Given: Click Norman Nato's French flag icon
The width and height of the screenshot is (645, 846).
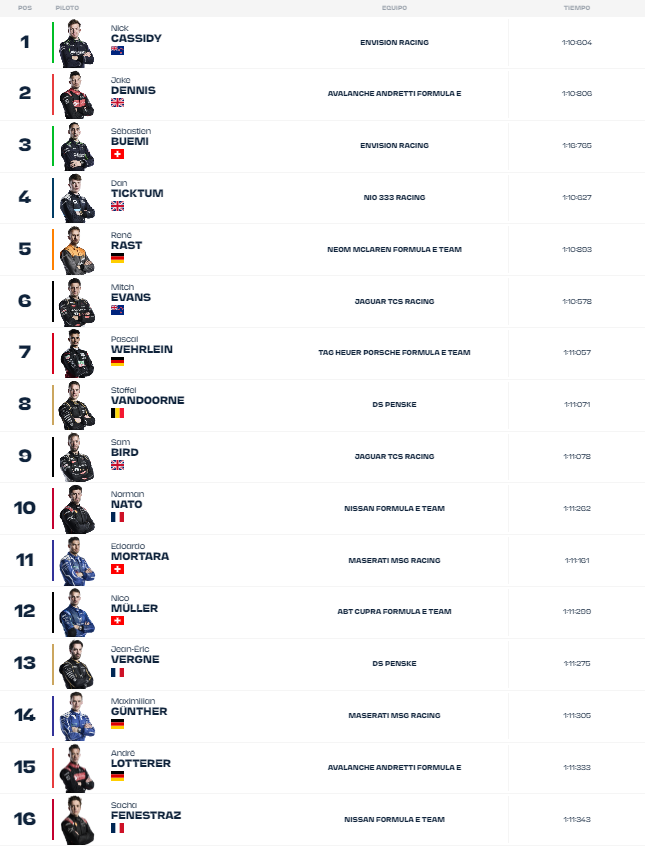Looking at the screenshot, I should point(117,517).
